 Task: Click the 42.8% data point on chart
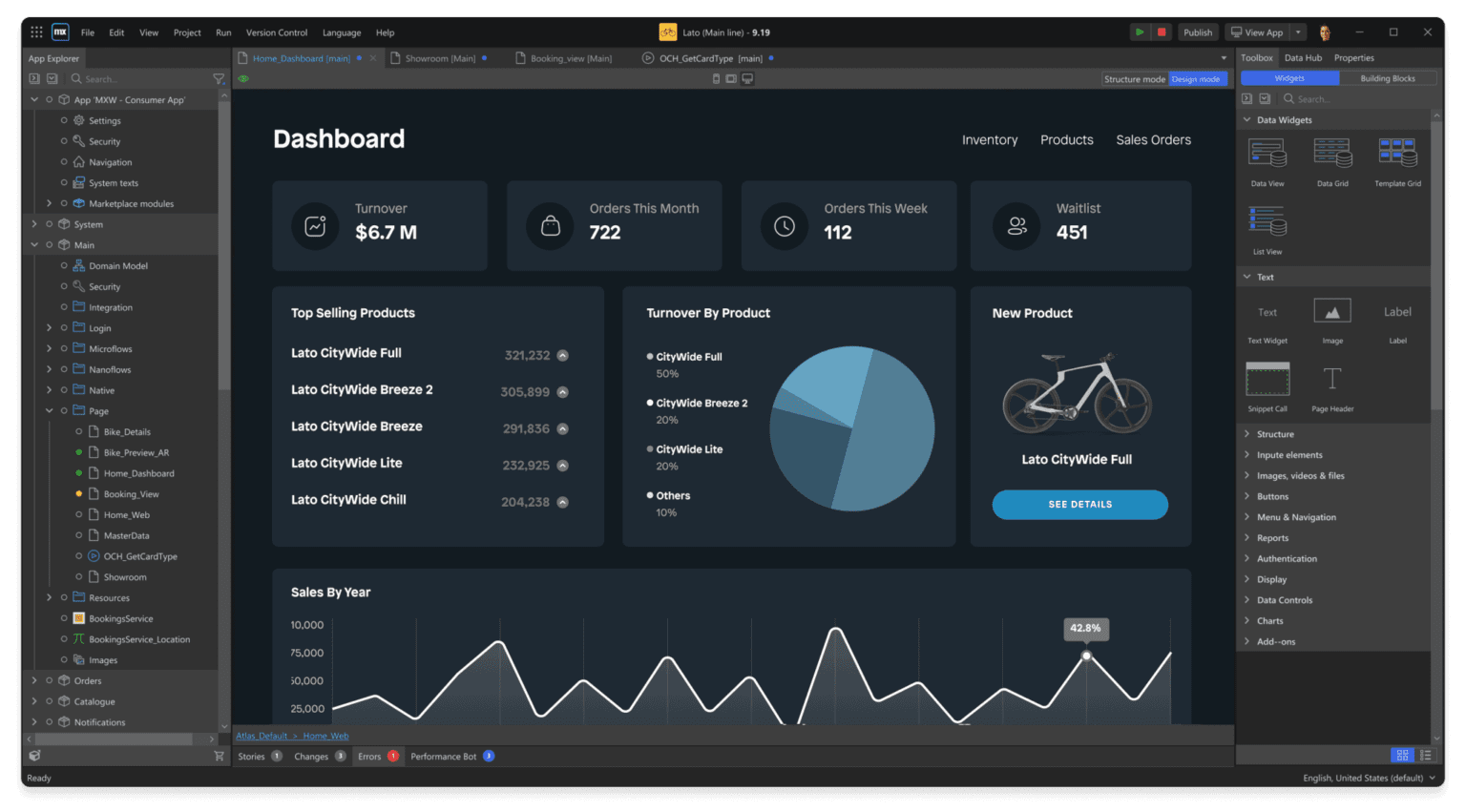[1086, 656]
